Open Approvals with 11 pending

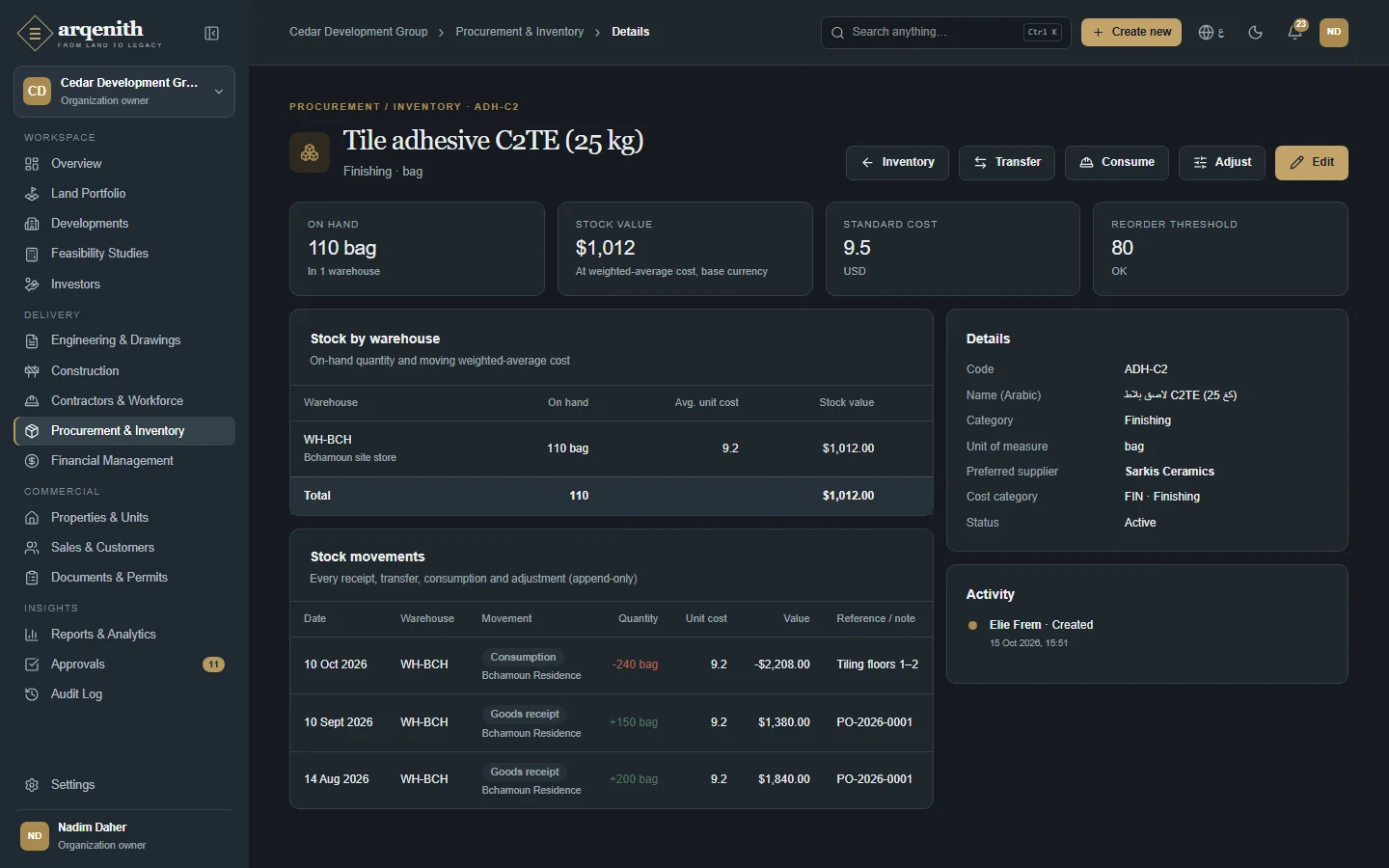coord(124,665)
